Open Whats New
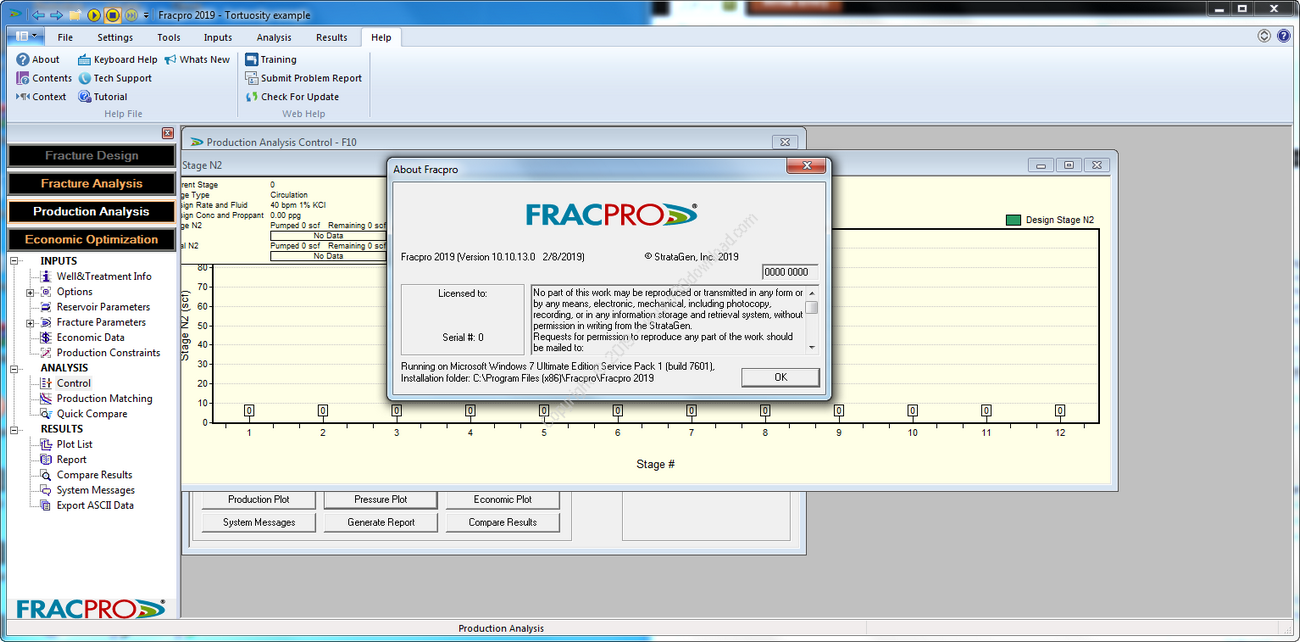The height and width of the screenshot is (642, 1300). click(x=197, y=59)
